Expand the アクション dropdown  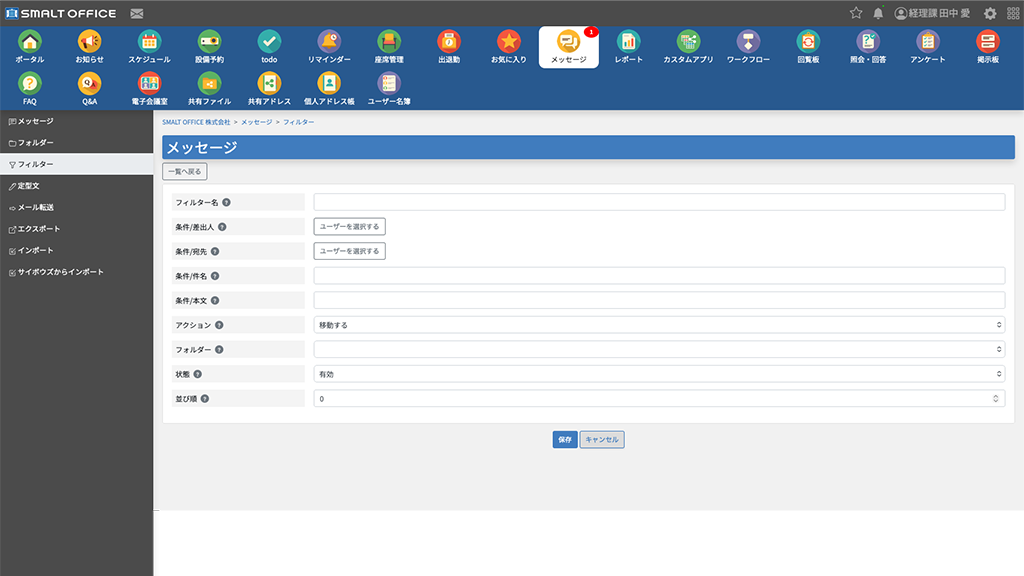pos(658,325)
